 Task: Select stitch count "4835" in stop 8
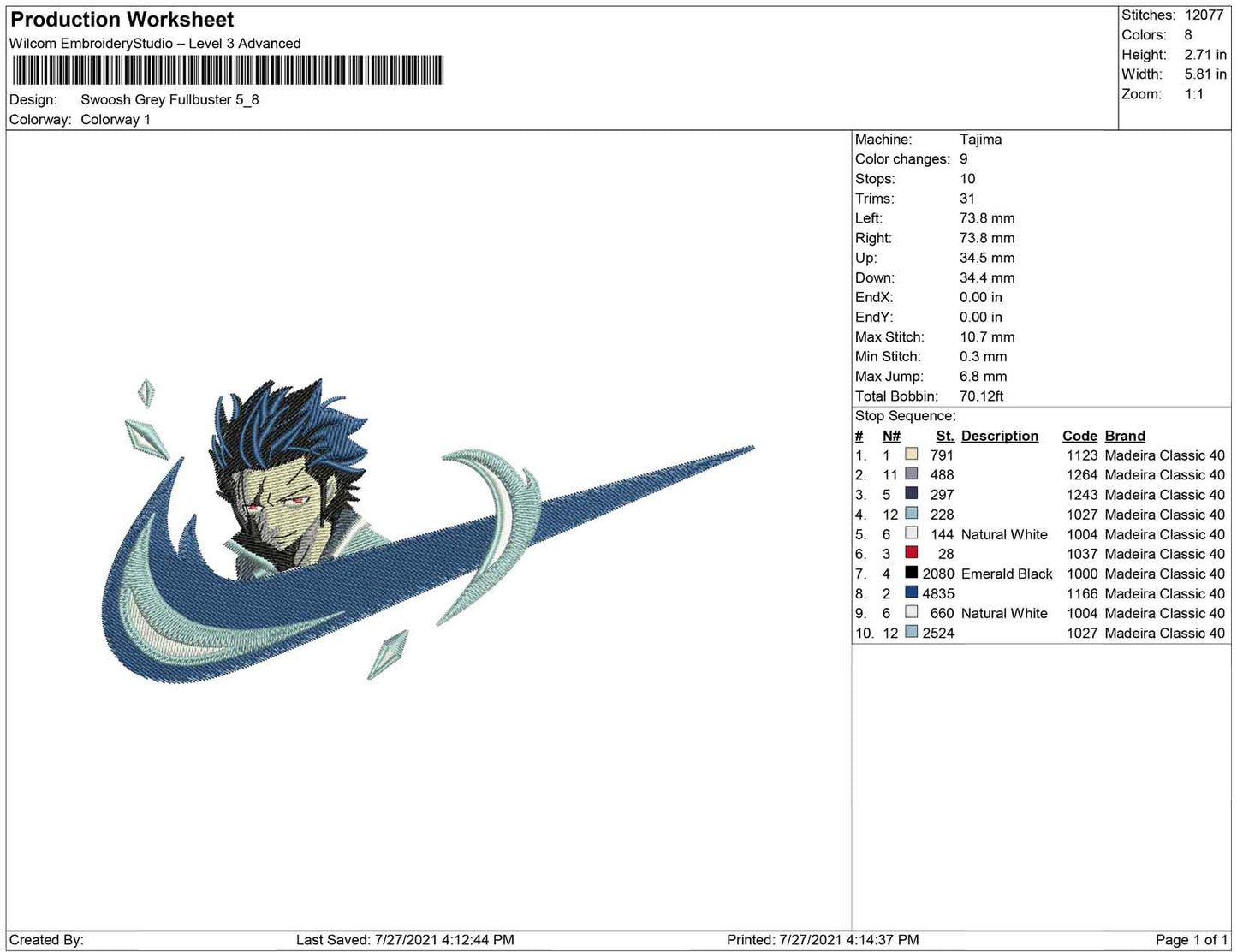click(x=938, y=593)
